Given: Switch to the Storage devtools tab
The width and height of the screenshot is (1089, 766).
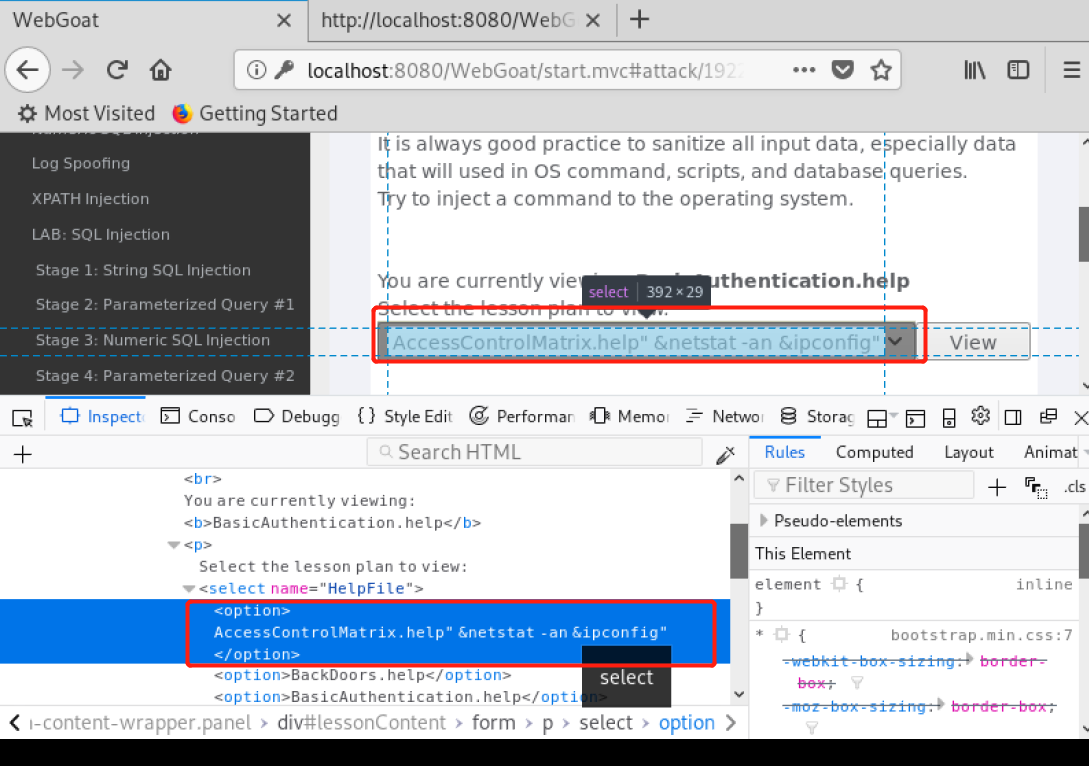Looking at the screenshot, I should tap(817, 417).
